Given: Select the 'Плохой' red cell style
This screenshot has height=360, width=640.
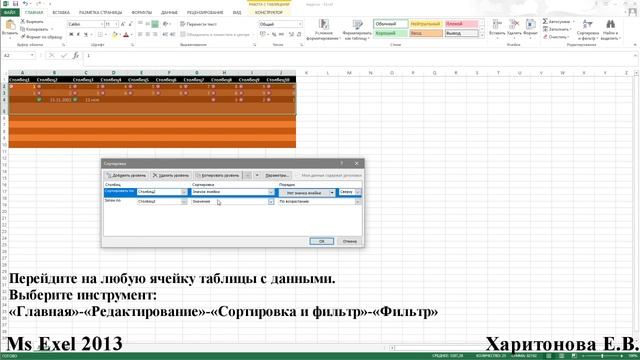Looking at the screenshot, I should 461,24.
